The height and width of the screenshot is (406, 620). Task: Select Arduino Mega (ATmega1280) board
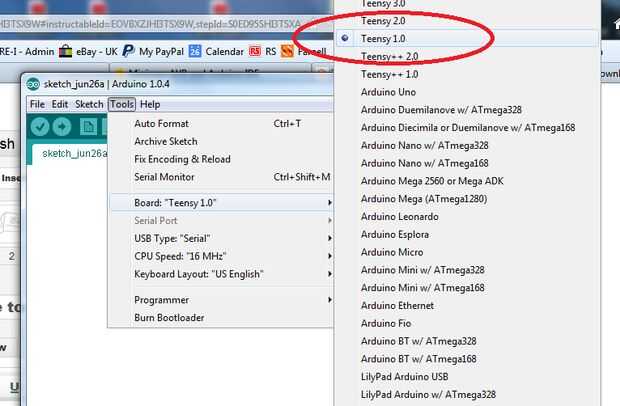tap(467, 199)
